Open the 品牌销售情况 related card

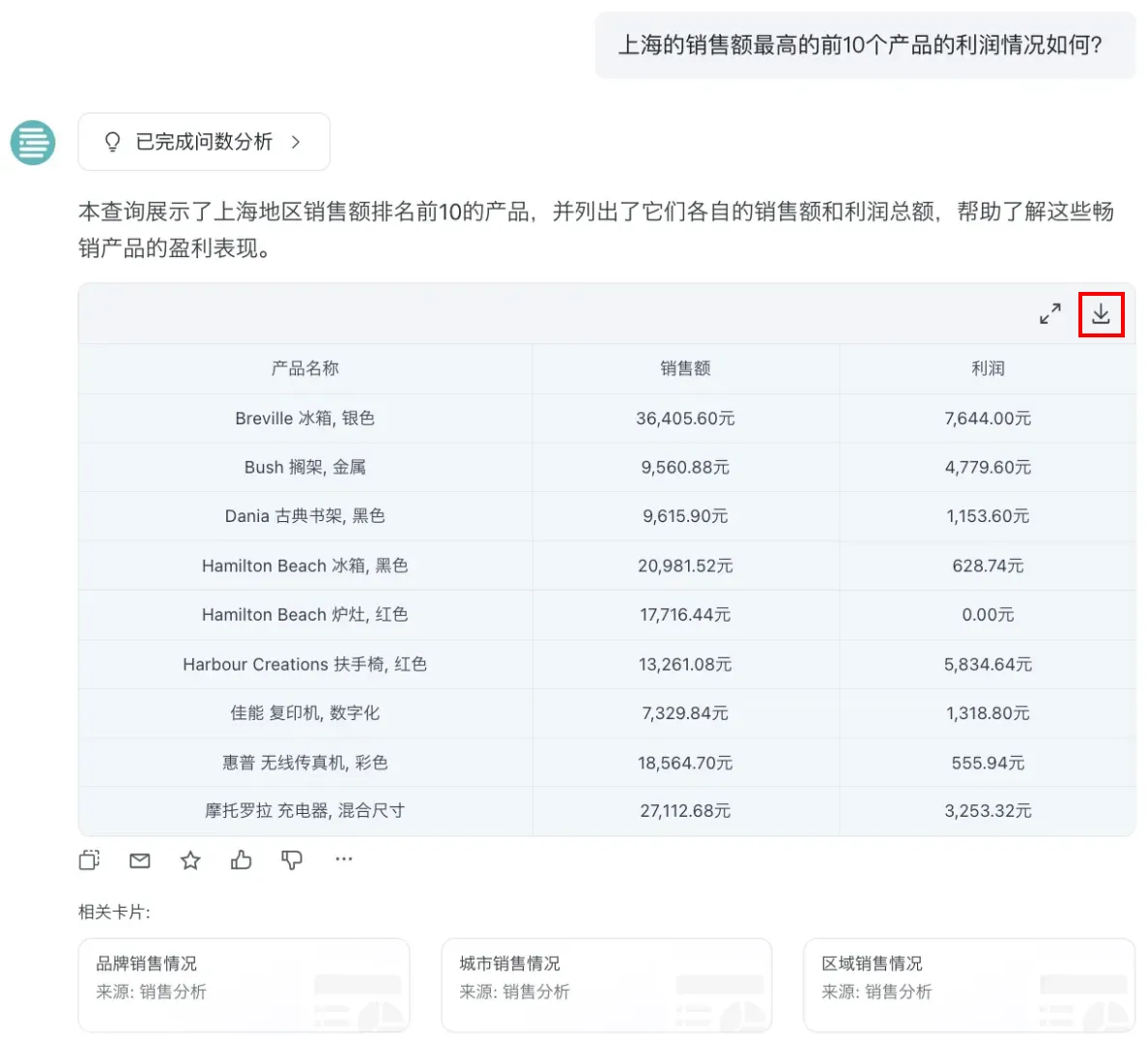pyautogui.click(x=244, y=984)
